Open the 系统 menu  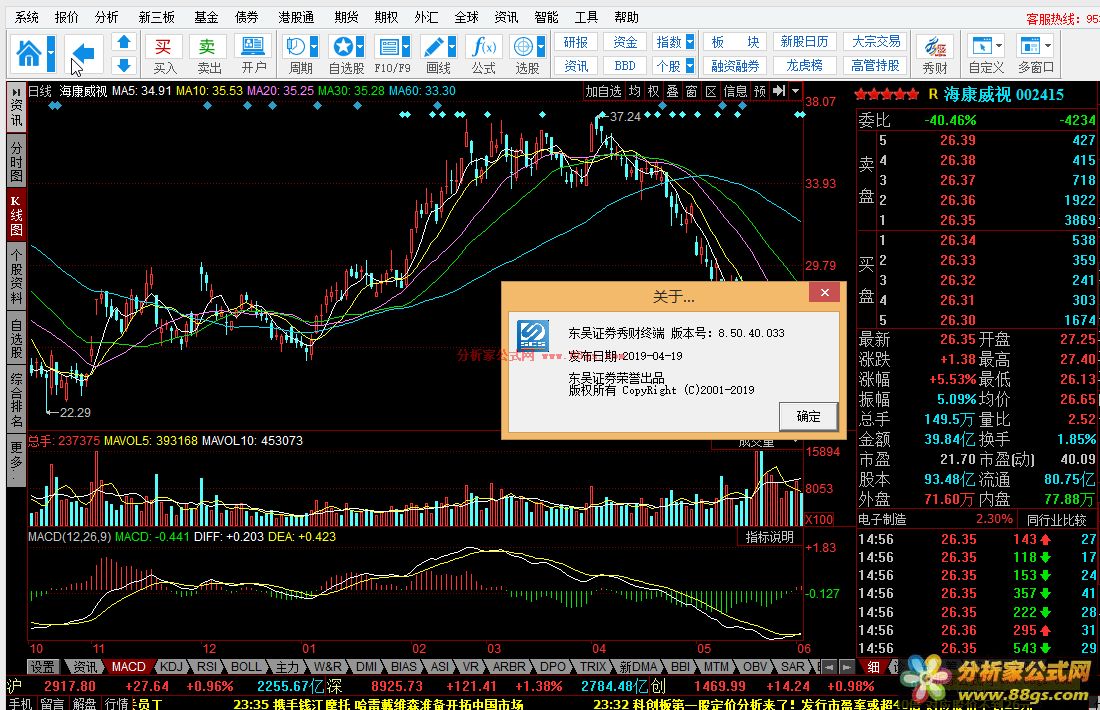click(x=27, y=17)
